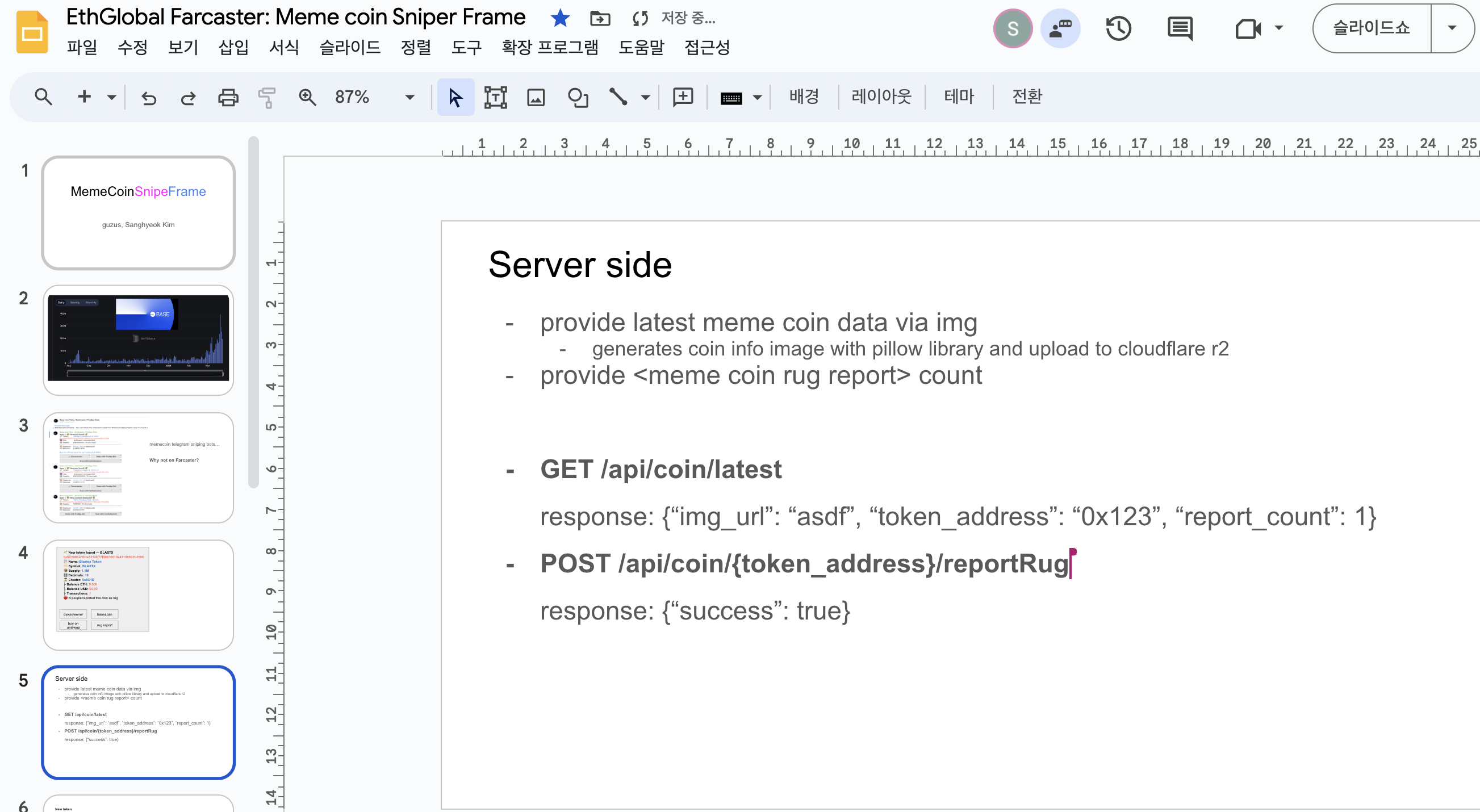
Task: Select the line drawing tool
Action: [618, 97]
